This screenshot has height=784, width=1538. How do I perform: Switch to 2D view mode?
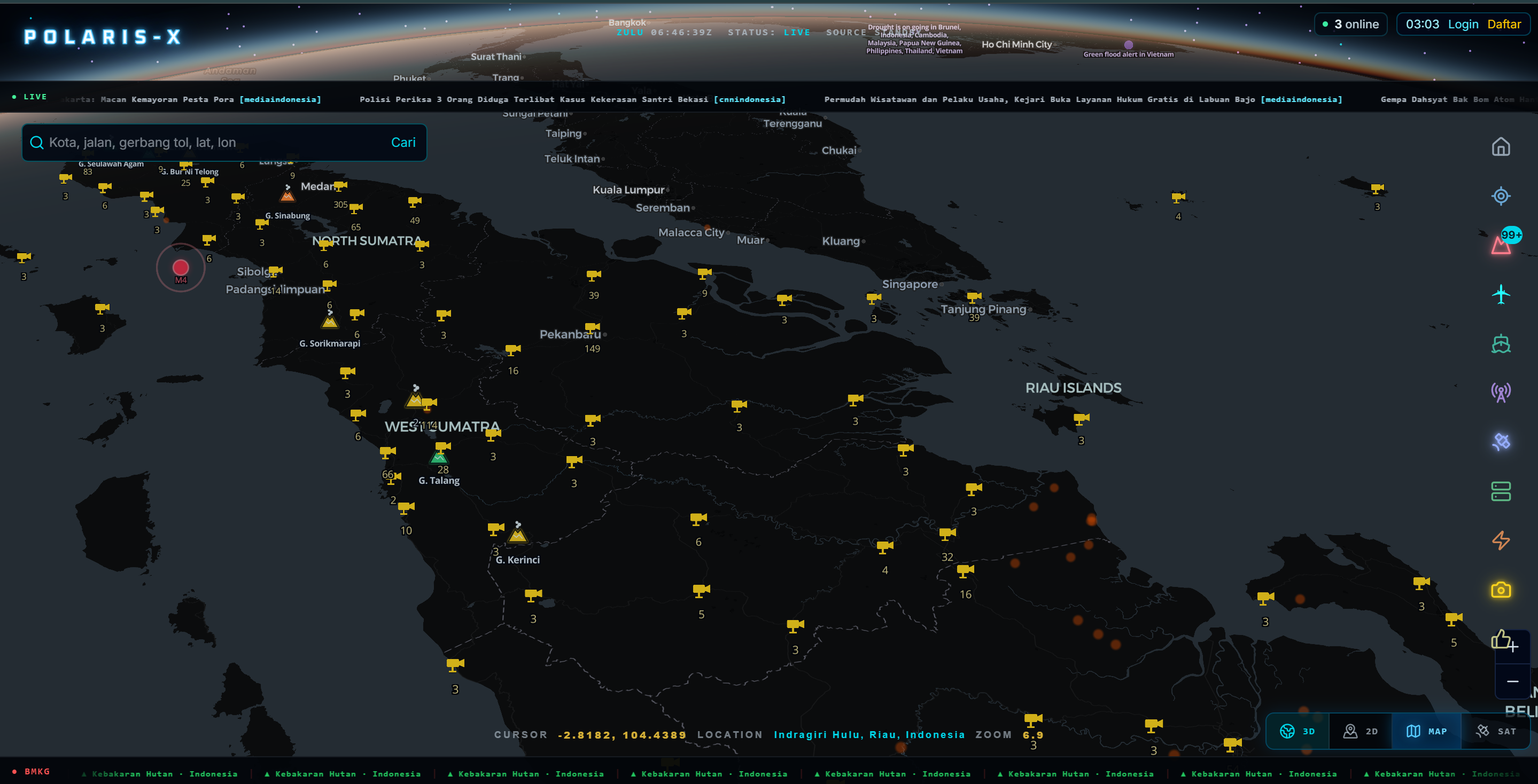pyautogui.click(x=1361, y=731)
